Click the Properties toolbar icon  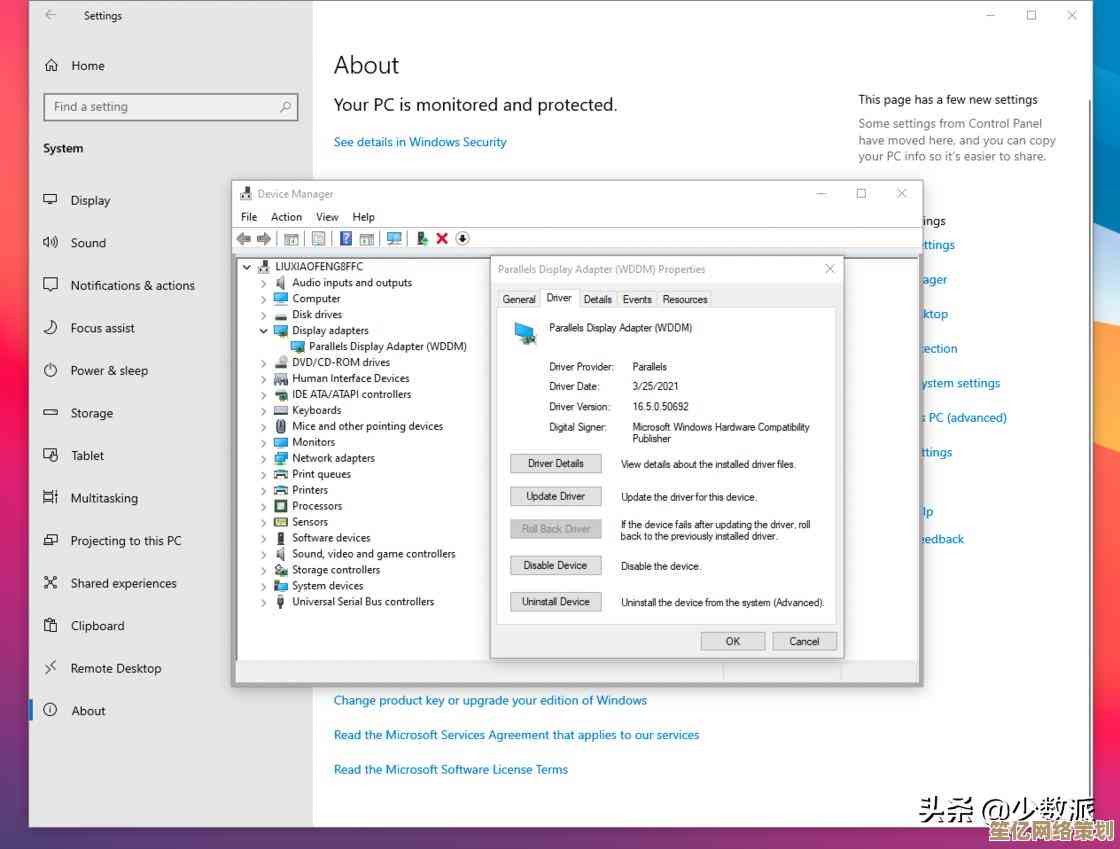point(318,238)
